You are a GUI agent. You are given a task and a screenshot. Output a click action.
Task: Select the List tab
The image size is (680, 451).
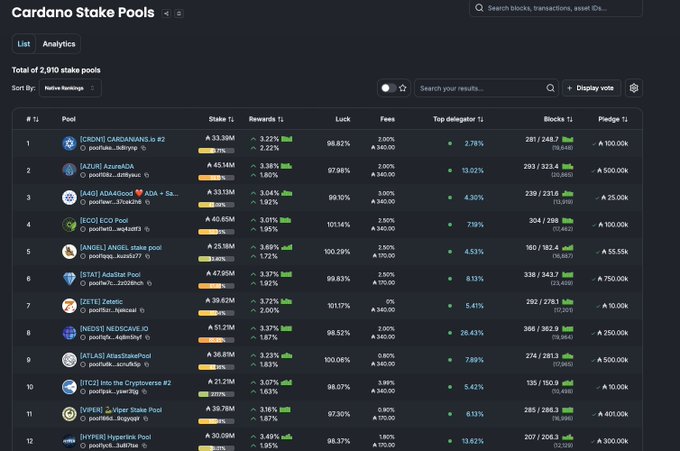coord(24,44)
